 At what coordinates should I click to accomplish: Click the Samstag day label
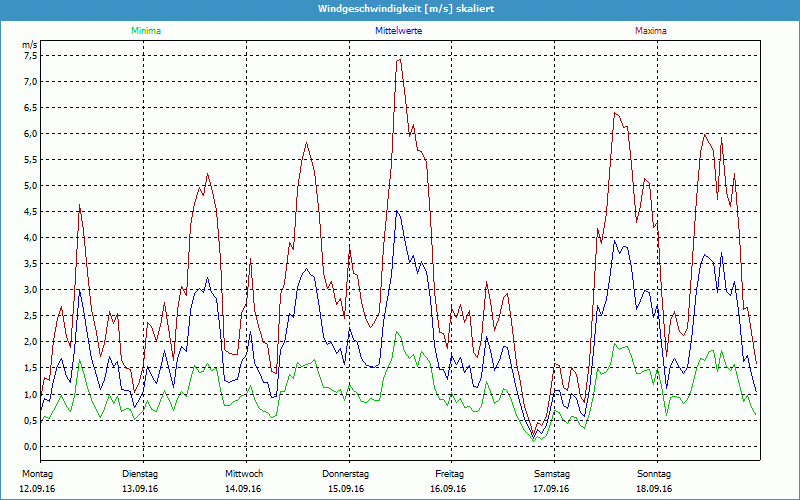[x=552, y=474]
